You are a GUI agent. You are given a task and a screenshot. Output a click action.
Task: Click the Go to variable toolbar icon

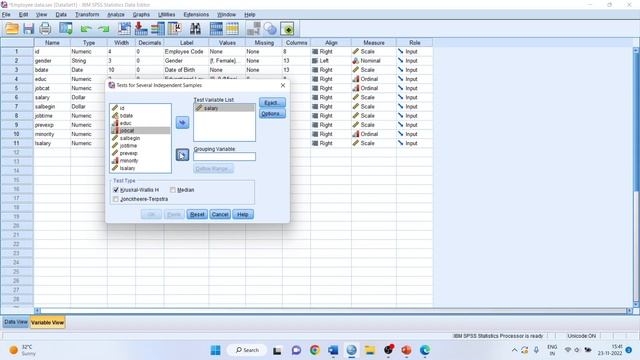[x=141, y=29]
